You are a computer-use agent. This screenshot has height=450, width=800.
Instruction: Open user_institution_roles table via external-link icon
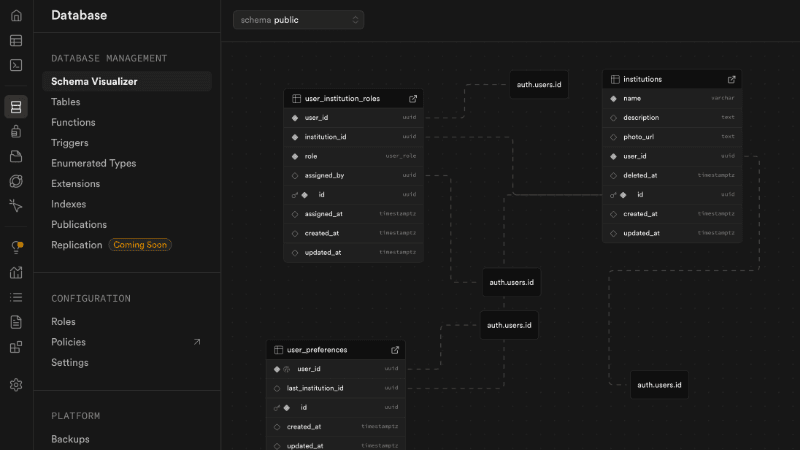click(413, 99)
